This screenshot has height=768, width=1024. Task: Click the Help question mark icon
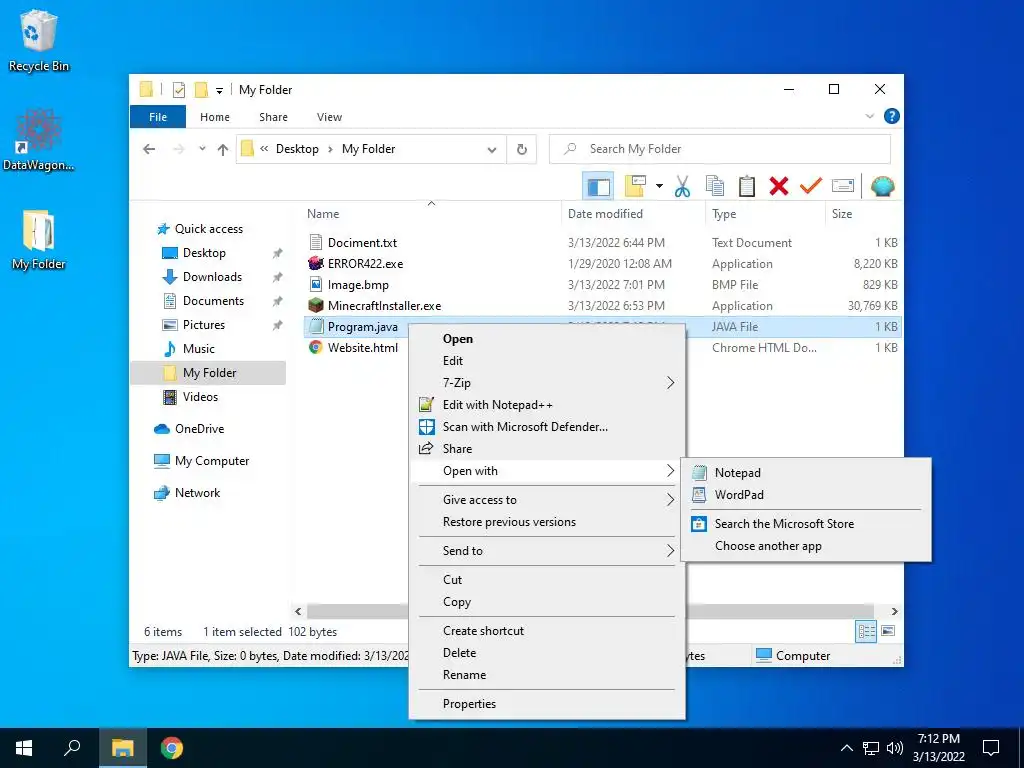point(891,116)
